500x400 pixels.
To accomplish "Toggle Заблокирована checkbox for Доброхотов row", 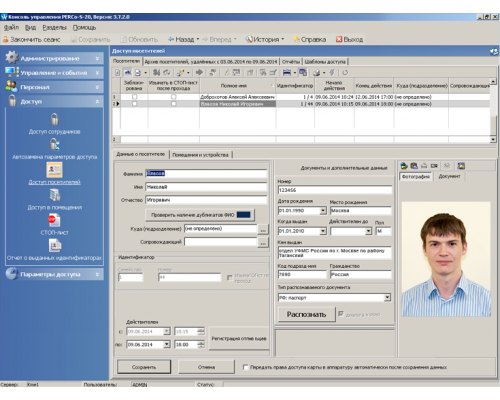I will pos(134,97).
